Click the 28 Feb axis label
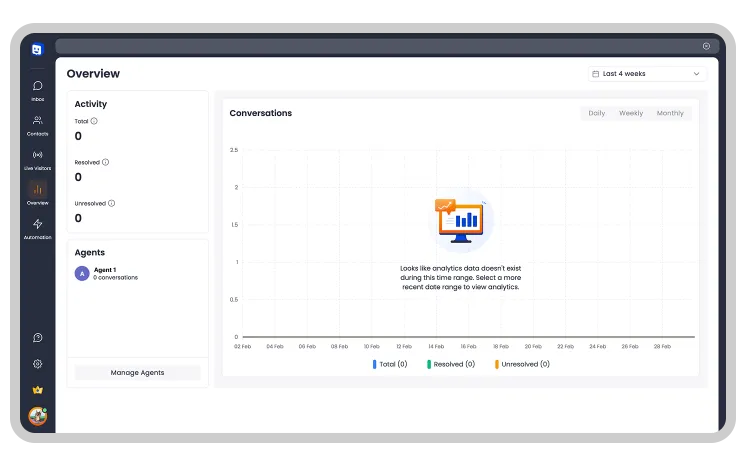The width and height of the screenshot is (746, 465). [x=662, y=346]
